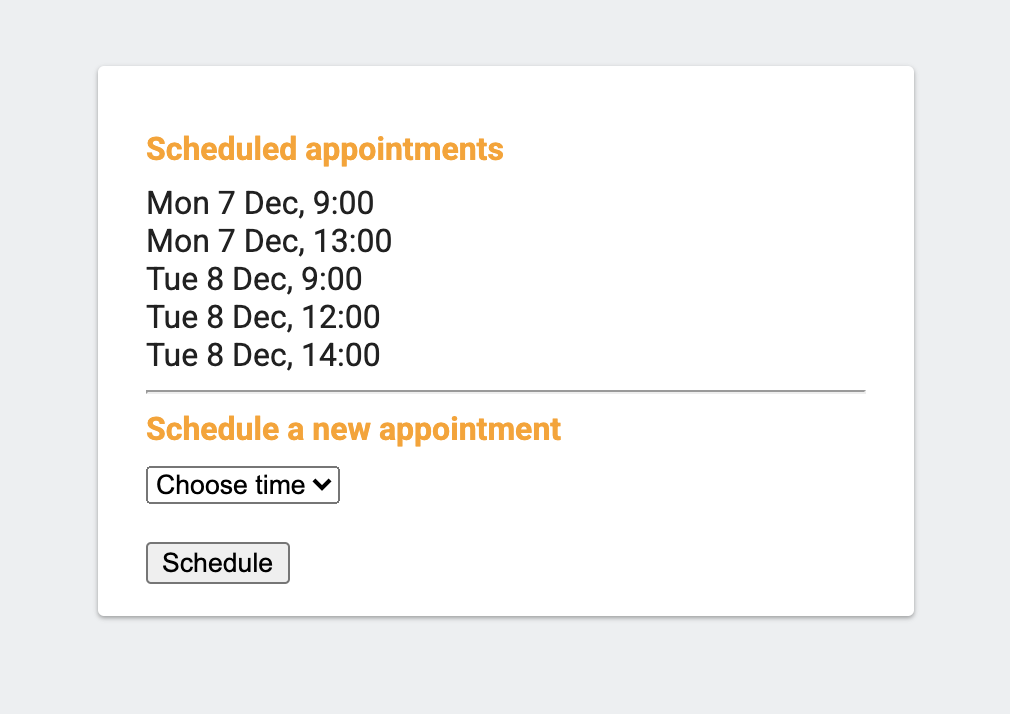This screenshot has width=1010, height=714.
Task: Click the dropdown chevron arrow
Action: pyautogui.click(x=323, y=485)
